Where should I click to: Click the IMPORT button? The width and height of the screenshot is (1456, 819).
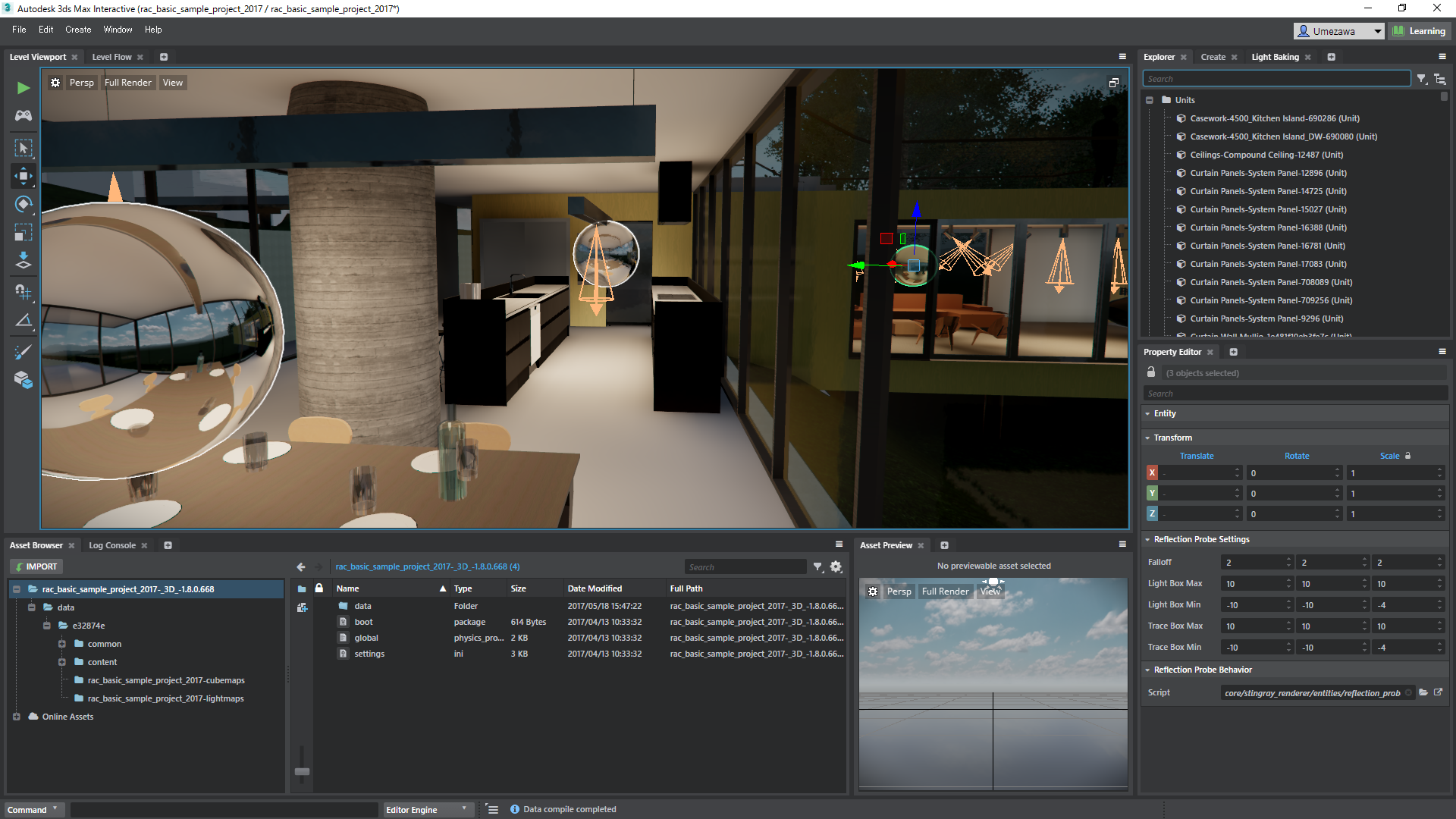tap(36, 566)
